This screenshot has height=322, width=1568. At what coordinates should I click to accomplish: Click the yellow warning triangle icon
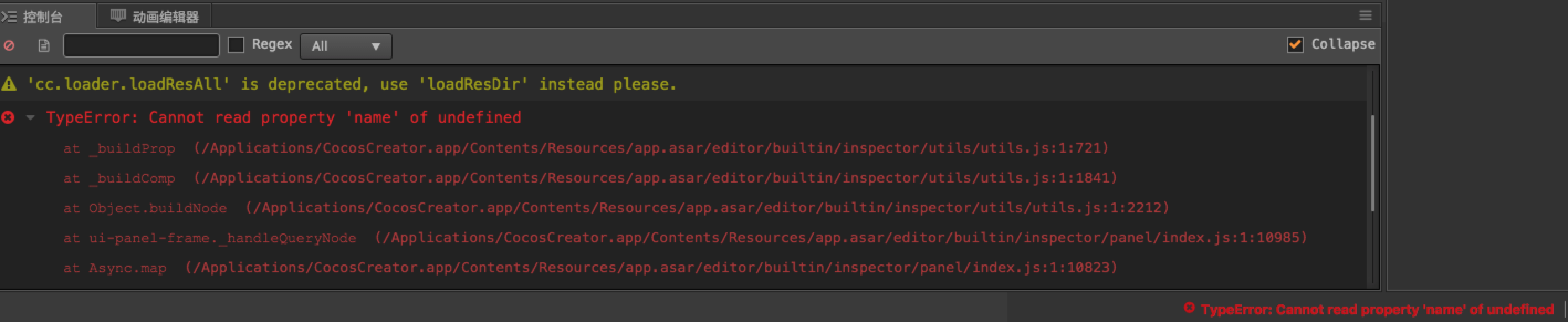tap(9, 84)
